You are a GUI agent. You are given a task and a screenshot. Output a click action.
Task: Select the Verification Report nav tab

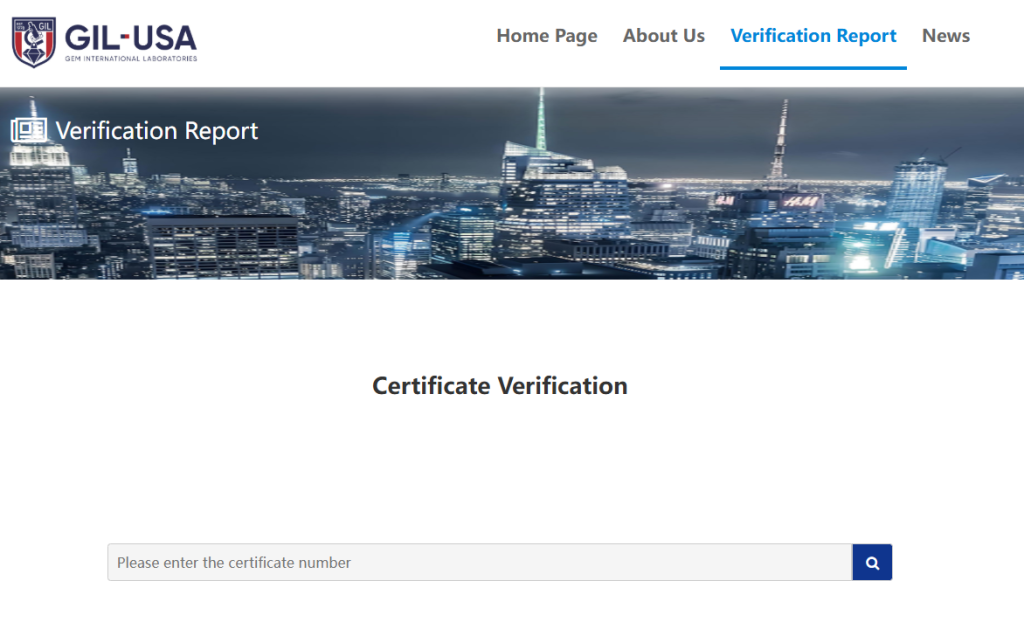tap(813, 36)
